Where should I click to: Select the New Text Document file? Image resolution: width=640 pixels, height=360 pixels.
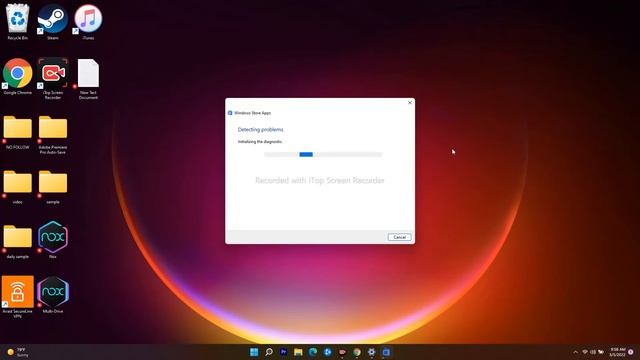(88, 78)
